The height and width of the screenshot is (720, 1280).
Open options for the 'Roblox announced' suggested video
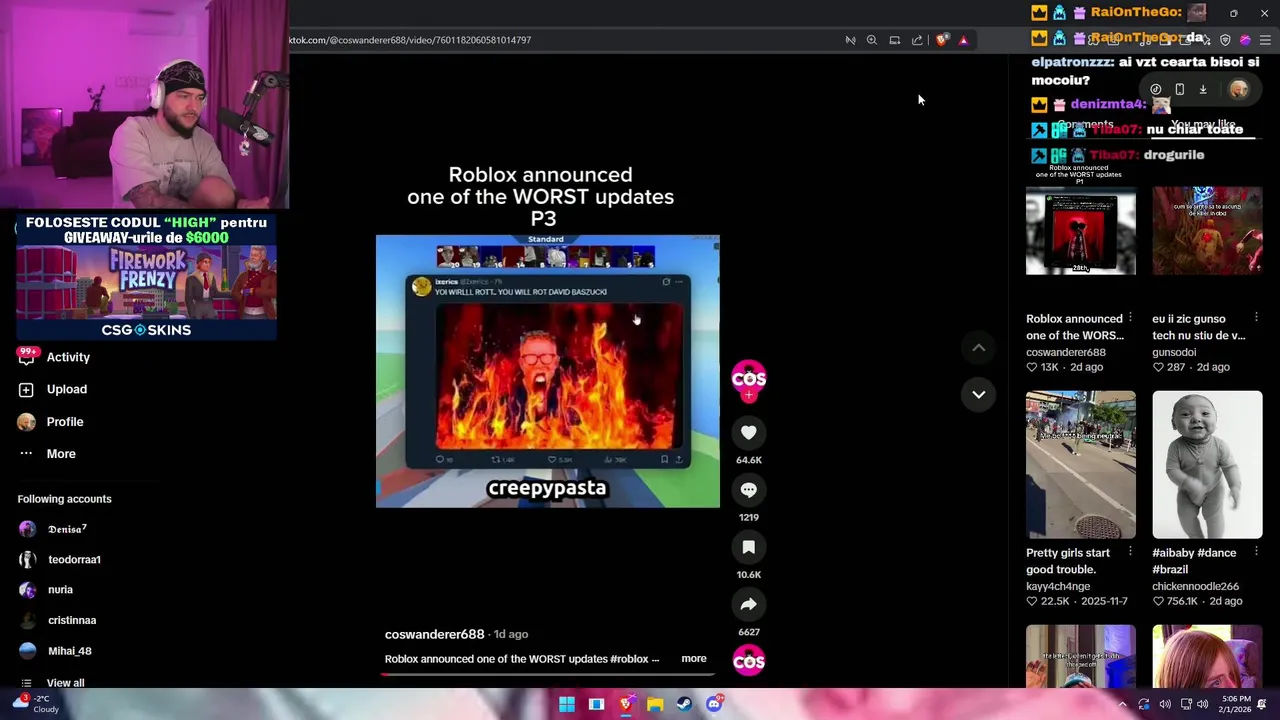pyautogui.click(x=1130, y=318)
